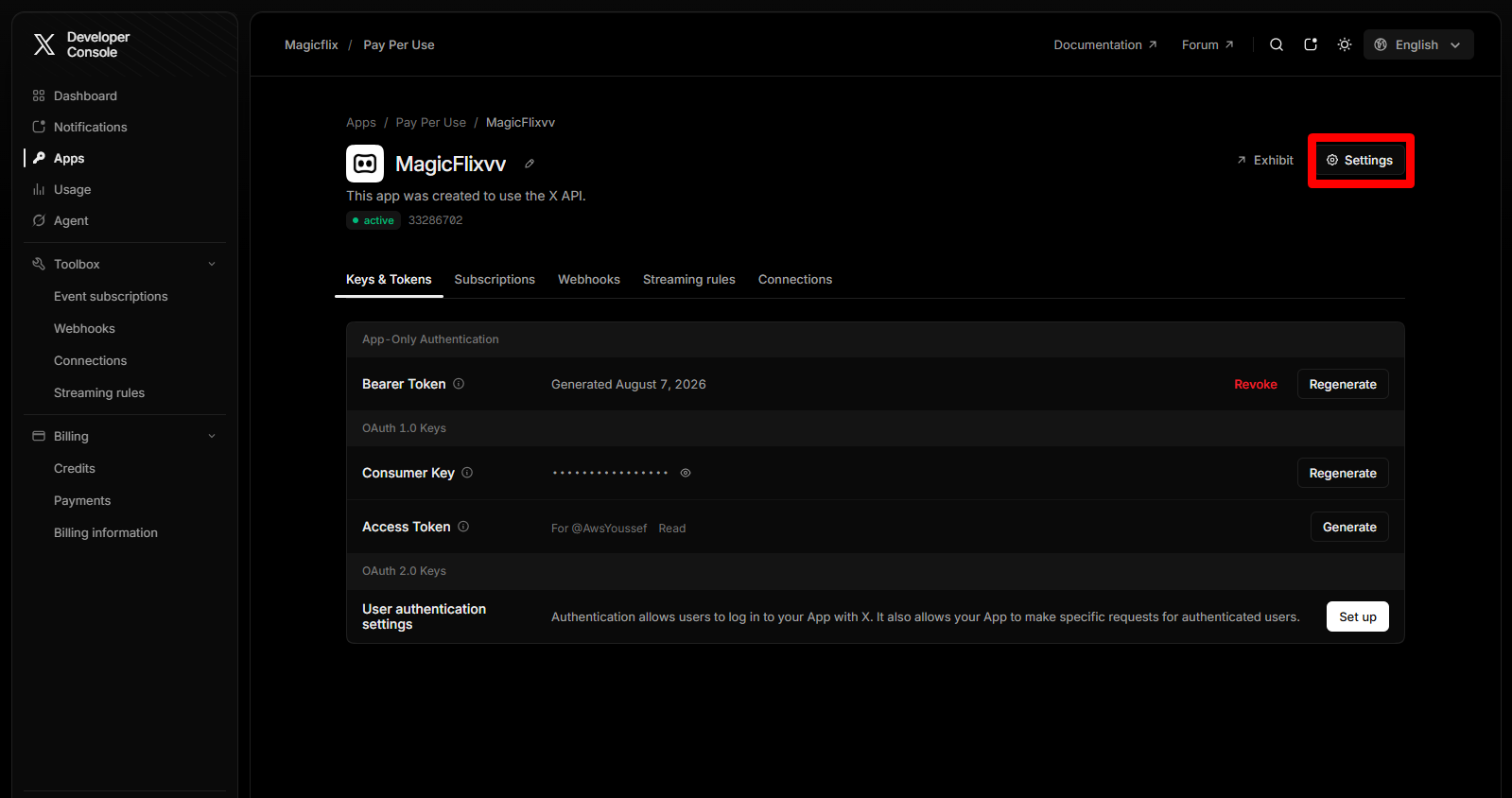Click the Toolbox tools icon
Screen dimensions: 1512x798
pyautogui.click(x=39, y=264)
